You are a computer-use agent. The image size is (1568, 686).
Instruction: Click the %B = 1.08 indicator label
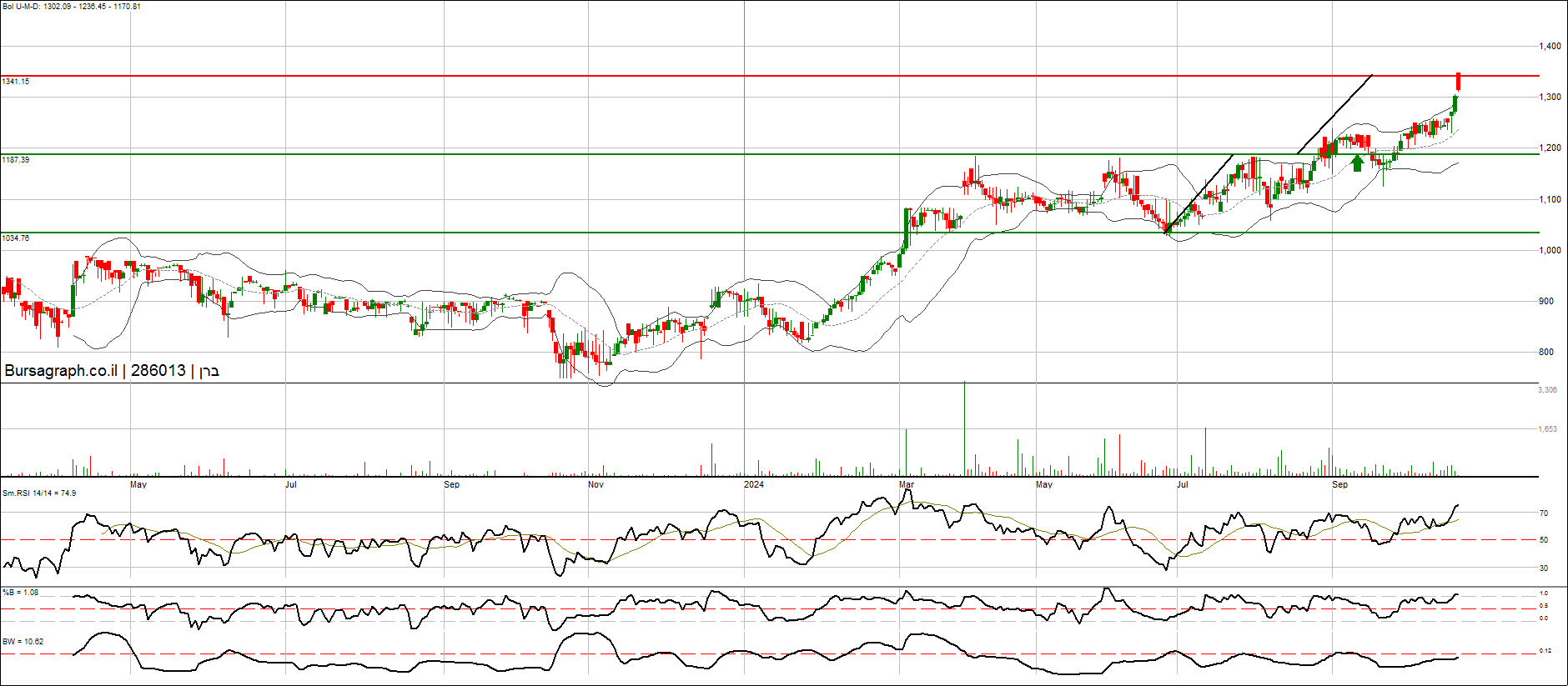[20, 593]
